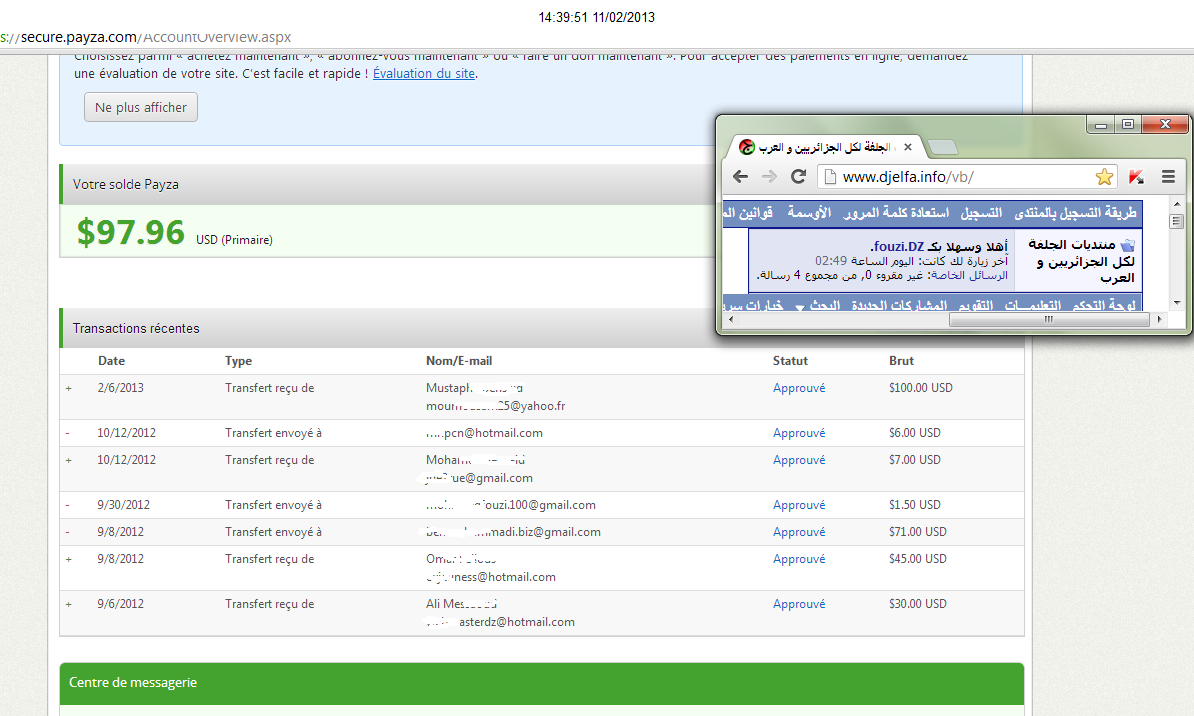Click the $100.00 USD amount
Viewport: 1194px width, 716px height.
pos(921,388)
